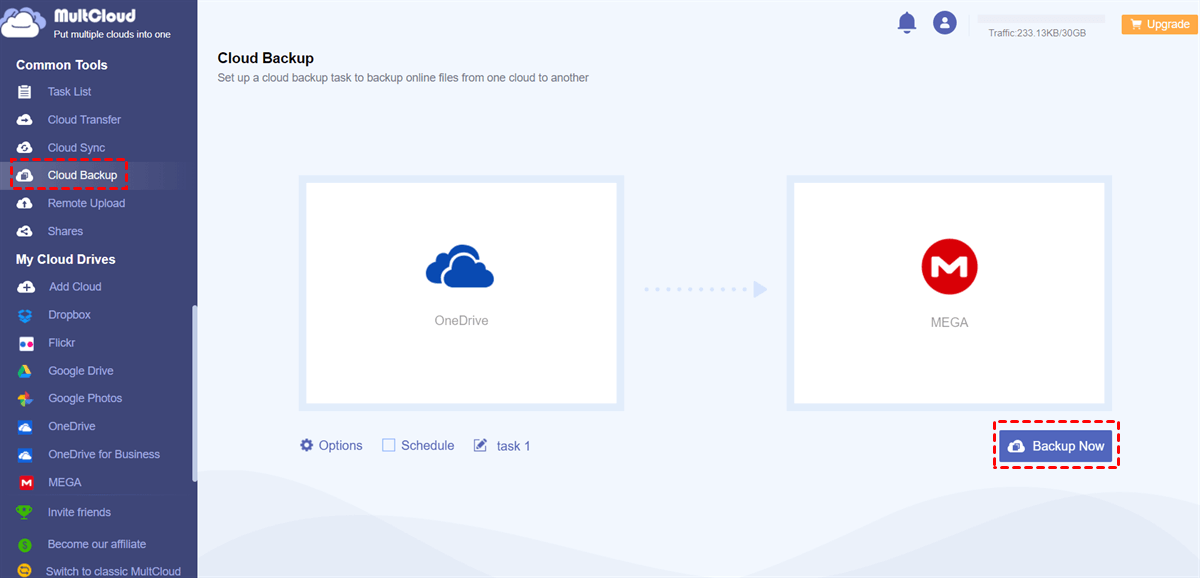The image size is (1200, 578).
Task: Click the Google Photos pinwheel icon
Action: [25, 399]
